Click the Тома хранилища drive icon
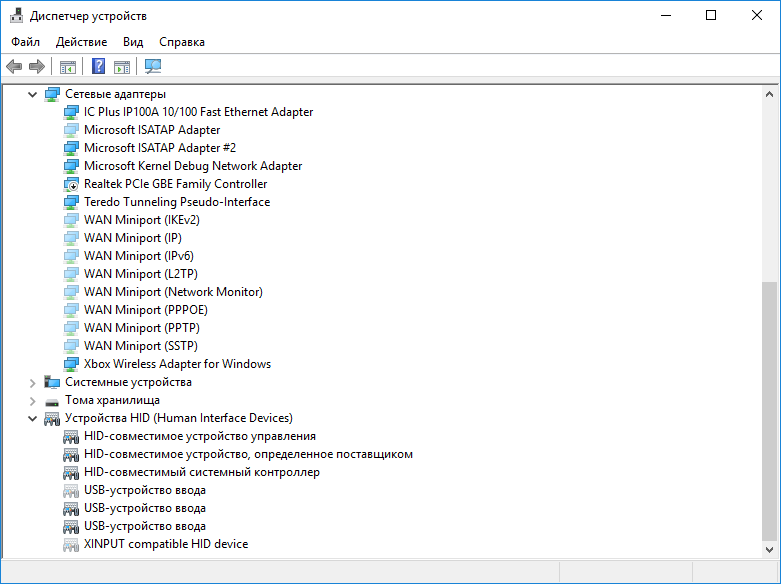Image resolution: width=781 pixels, height=584 pixels. [52, 402]
